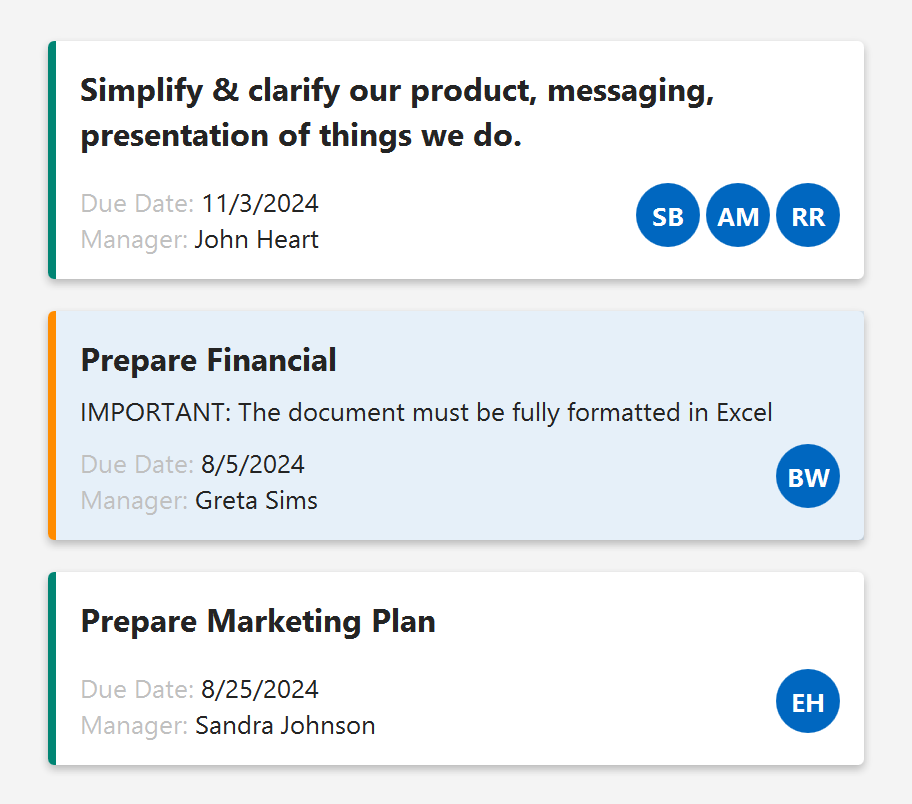912x804 pixels.
Task: Select manager name Sandra Johnson
Action: click(285, 725)
